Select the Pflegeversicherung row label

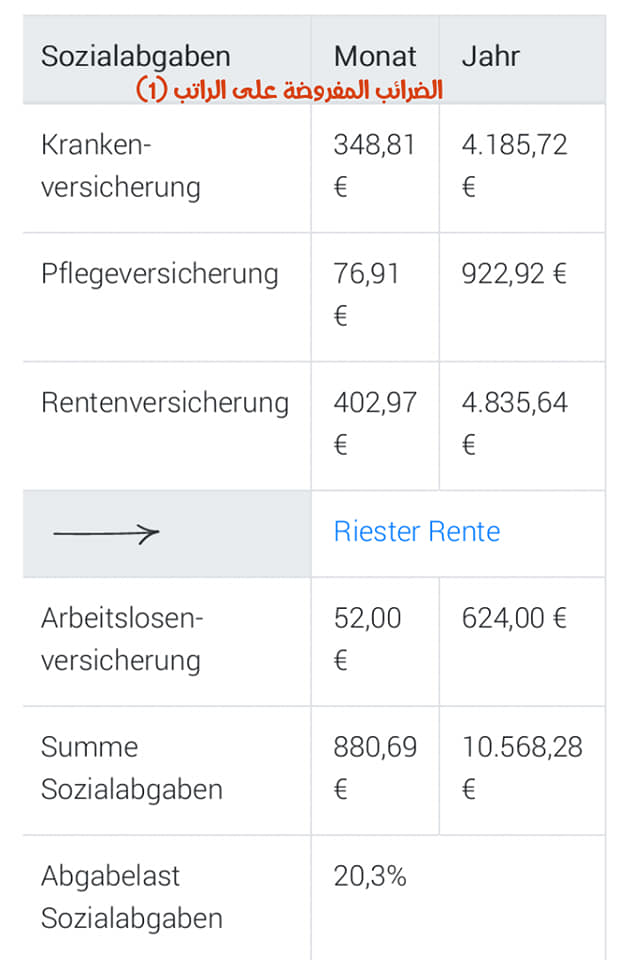coord(160,274)
